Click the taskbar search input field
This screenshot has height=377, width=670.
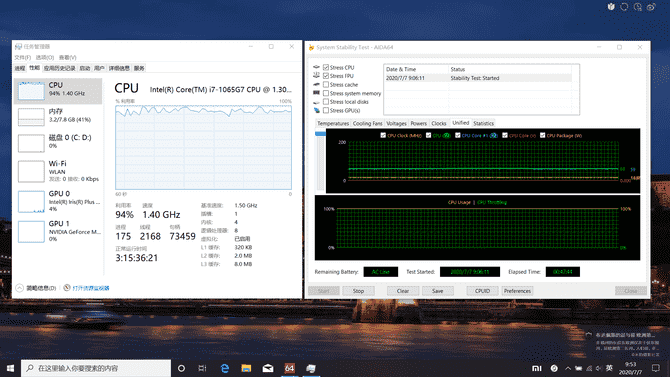96,368
